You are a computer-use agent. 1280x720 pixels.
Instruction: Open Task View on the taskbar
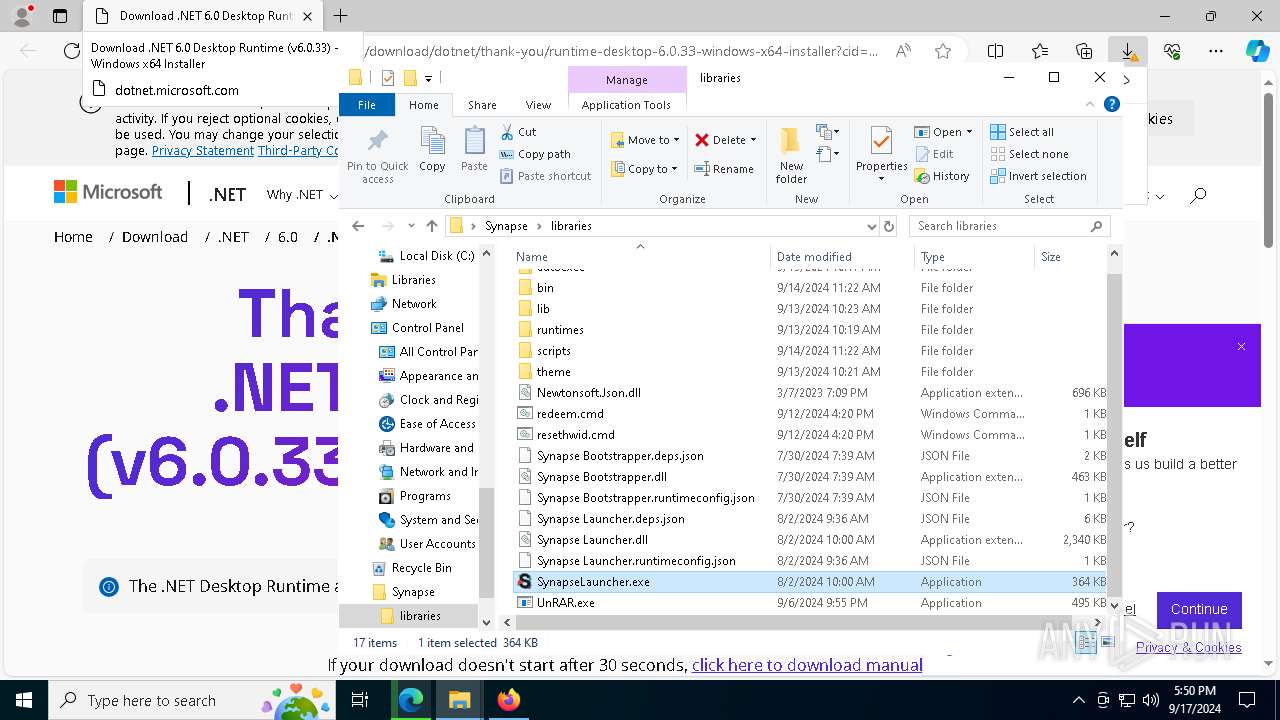[360, 700]
